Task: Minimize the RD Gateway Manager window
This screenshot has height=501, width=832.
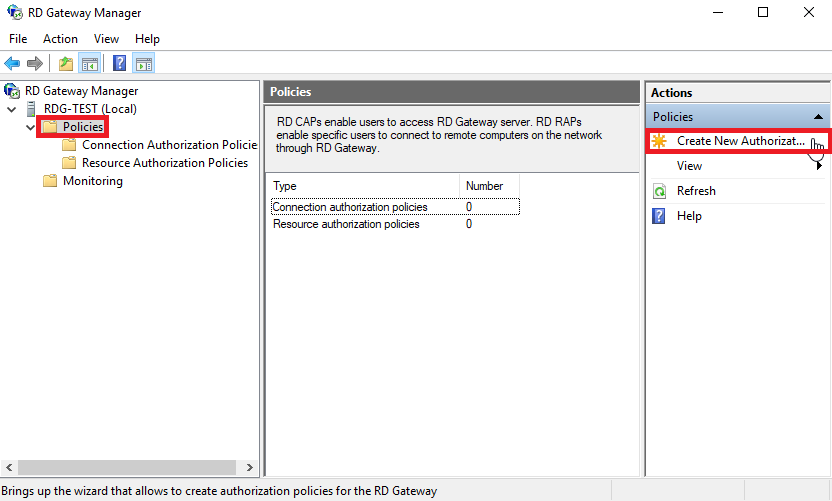Action: 718,12
